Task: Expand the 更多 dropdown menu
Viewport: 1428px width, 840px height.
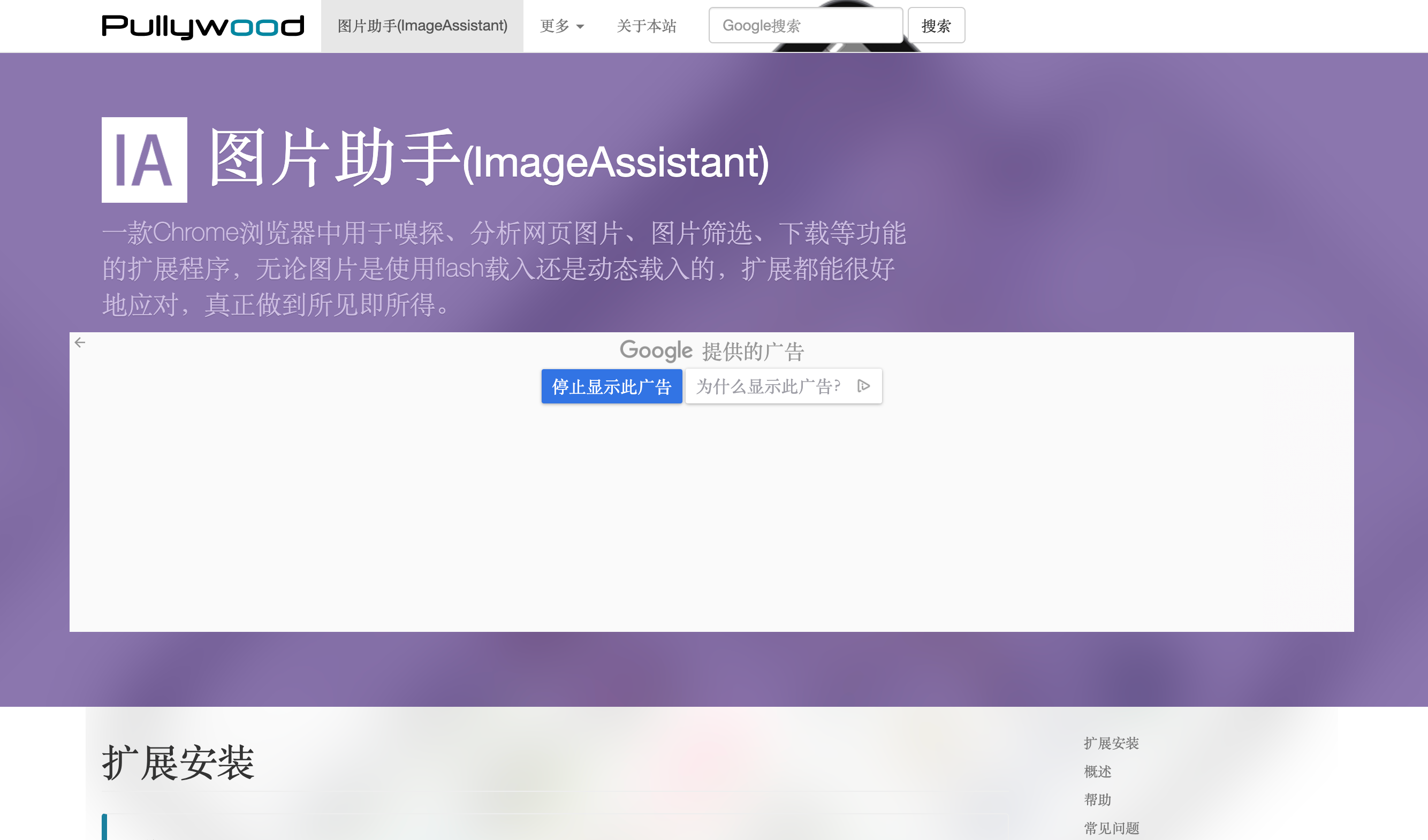Action: click(561, 26)
